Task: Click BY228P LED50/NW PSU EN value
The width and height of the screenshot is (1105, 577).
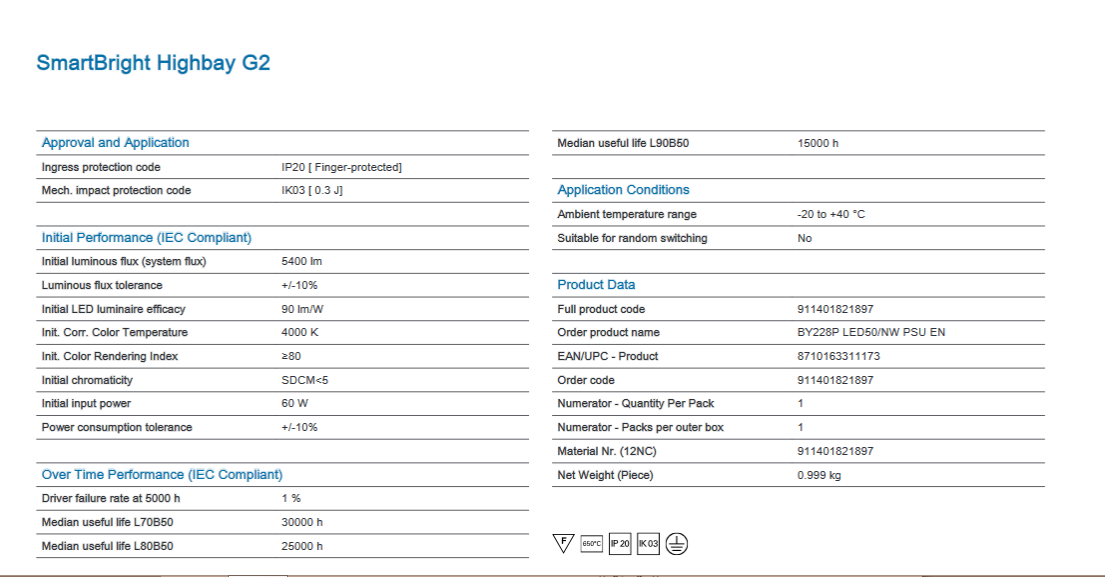Action: 871,333
